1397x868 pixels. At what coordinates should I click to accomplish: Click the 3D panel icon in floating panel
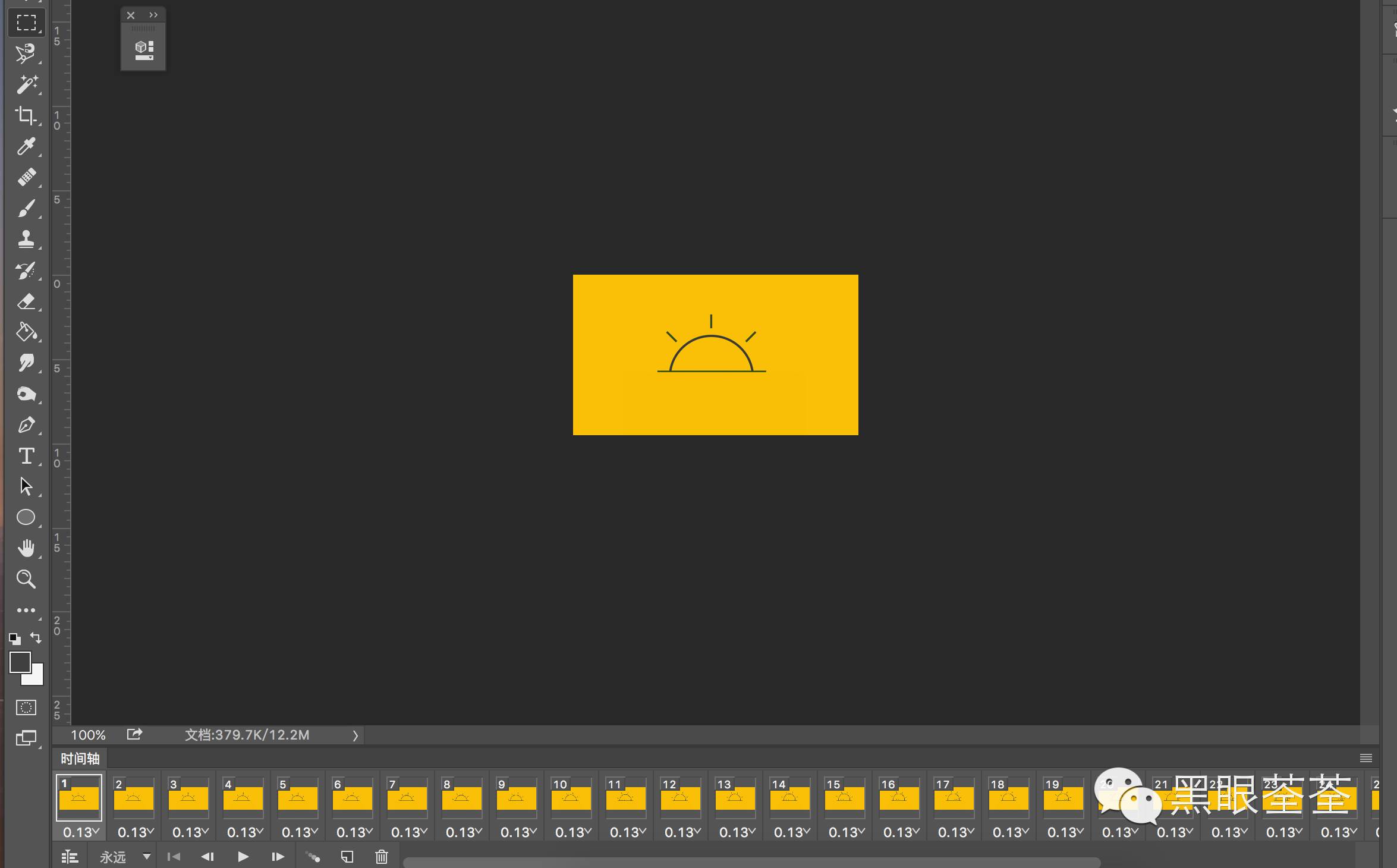144,50
